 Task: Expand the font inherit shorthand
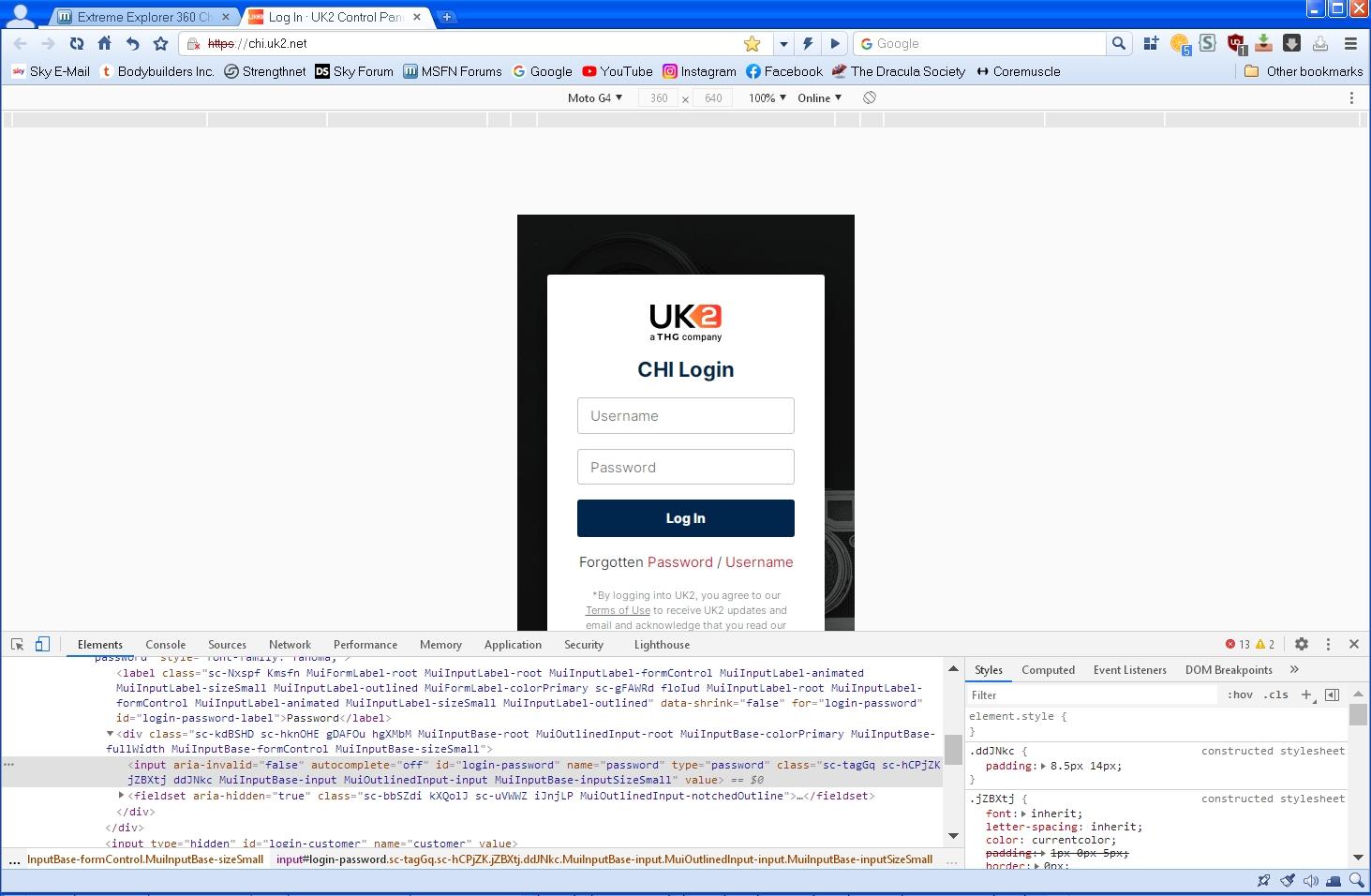pos(1023,814)
